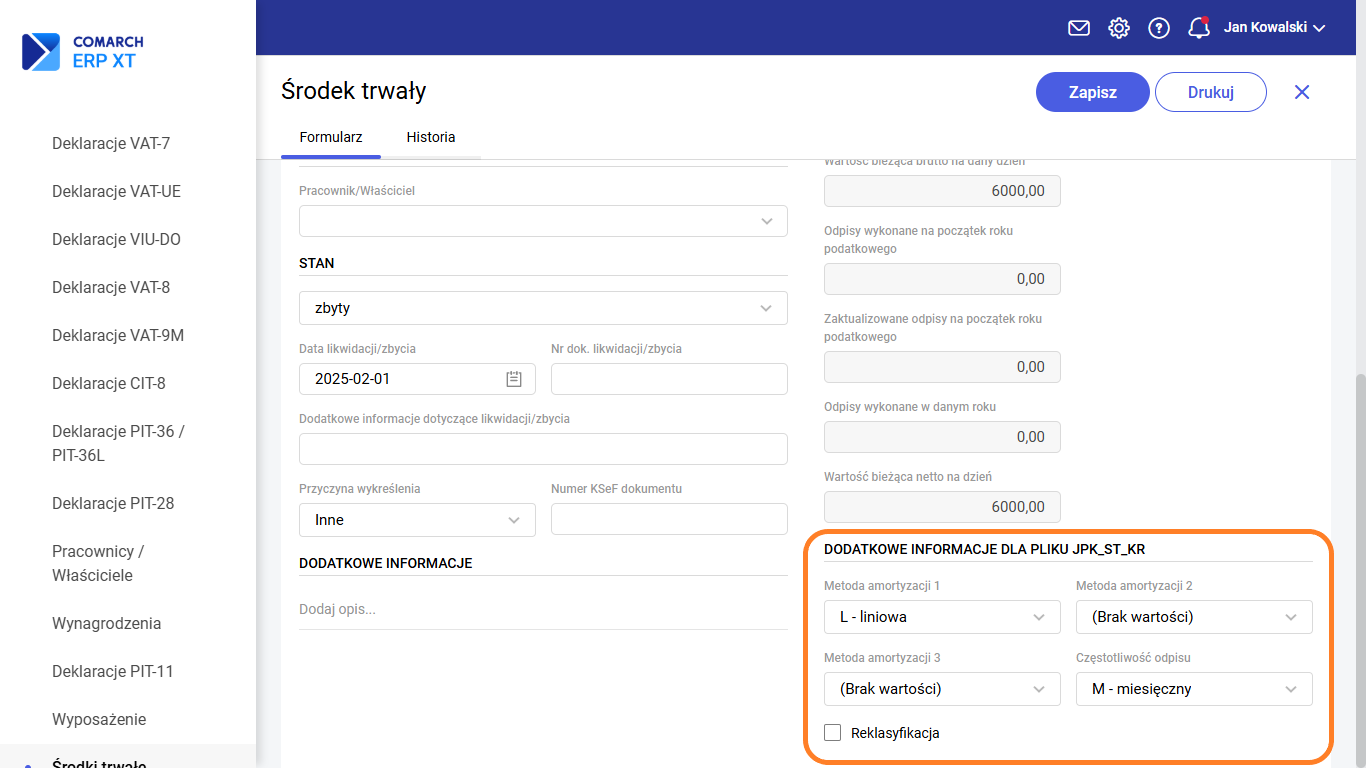Viewport: 1366px width, 768px height.
Task: Open settings gear icon
Action: pyautogui.click(x=1119, y=28)
